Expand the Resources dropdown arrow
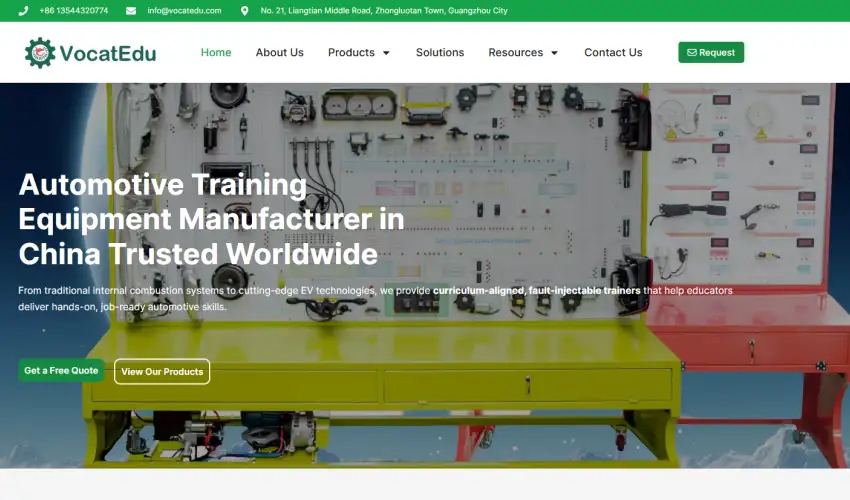This screenshot has height=500, width=850. click(554, 53)
